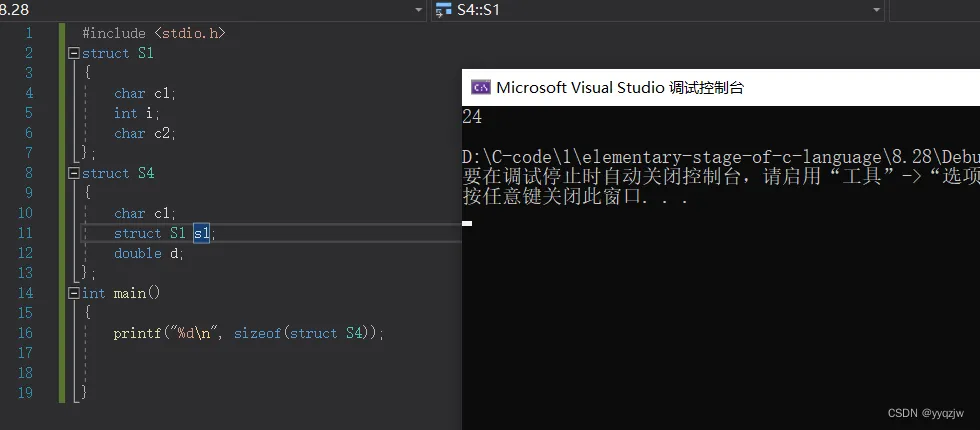Screen dimensions: 980x430
Task: Collapse the struct S1 code block
Action: [x=74, y=53]
